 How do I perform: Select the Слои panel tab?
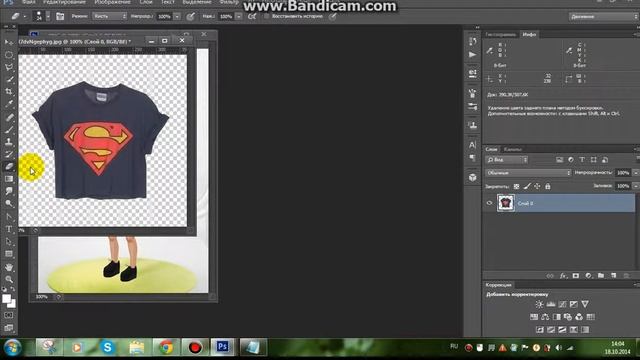point(491,149)
